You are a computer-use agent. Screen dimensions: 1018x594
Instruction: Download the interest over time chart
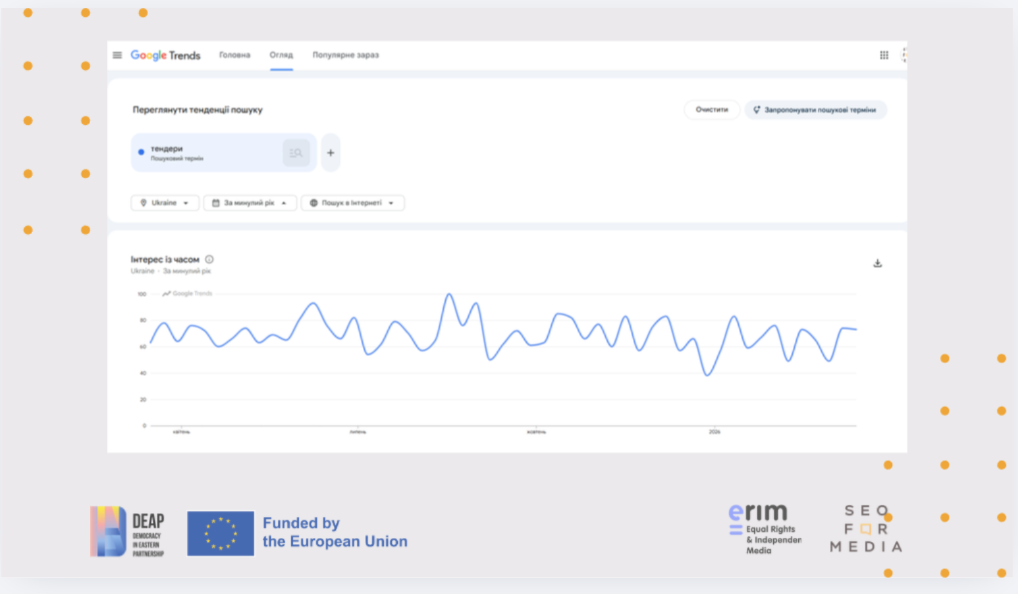(878, 264)
